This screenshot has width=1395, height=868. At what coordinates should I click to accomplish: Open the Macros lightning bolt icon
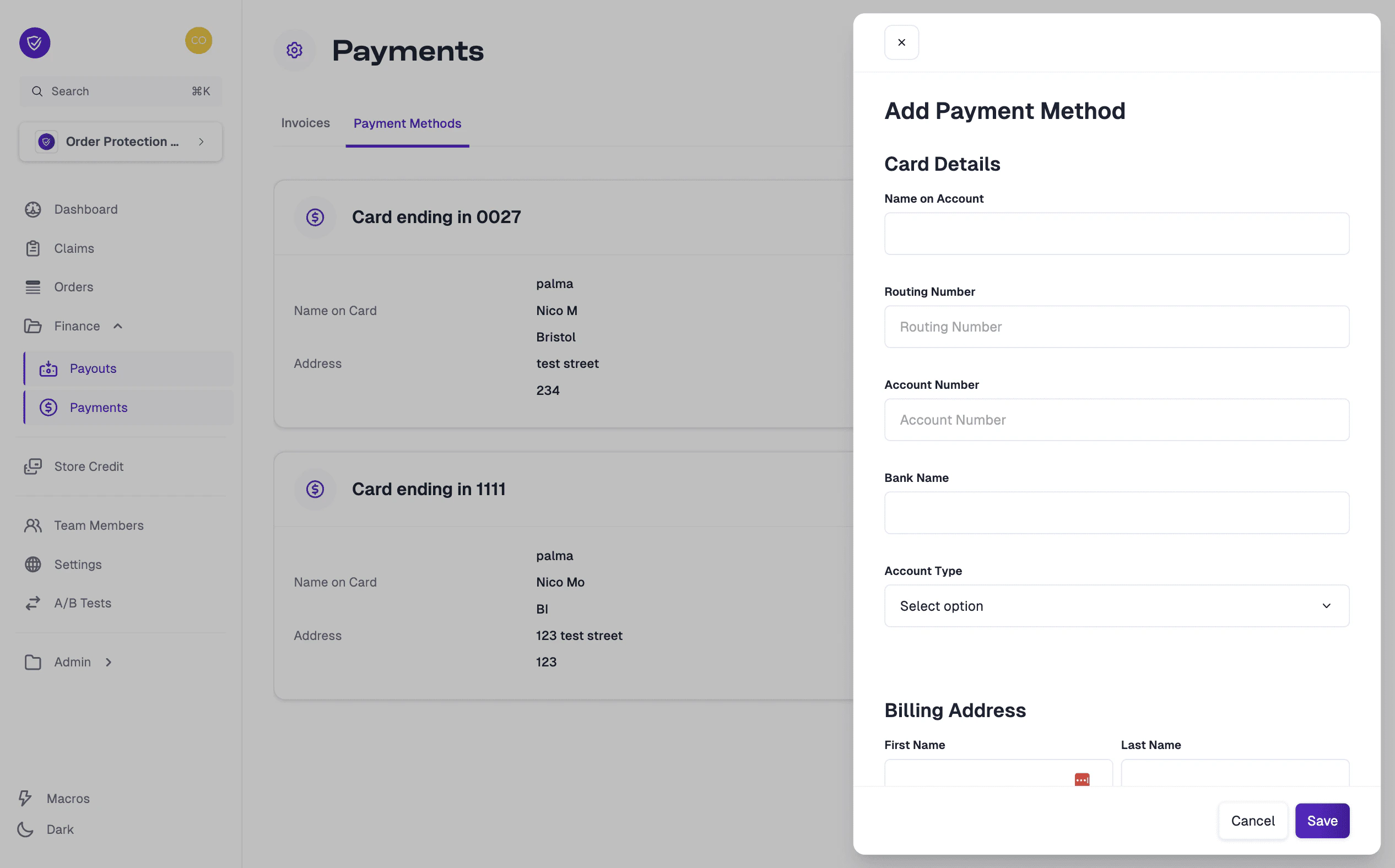tap(25, 798)
